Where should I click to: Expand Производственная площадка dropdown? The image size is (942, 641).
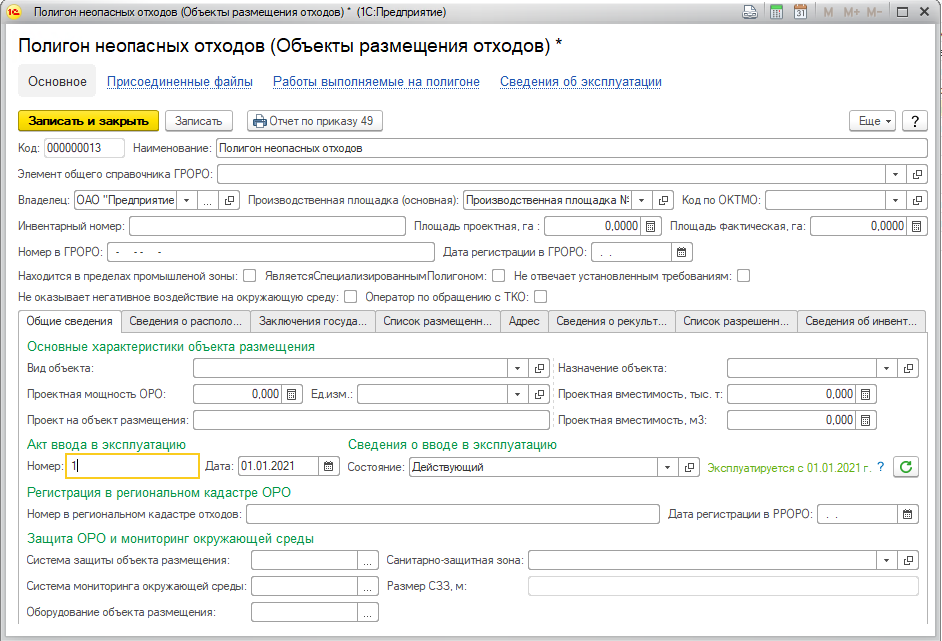point(642,200)
